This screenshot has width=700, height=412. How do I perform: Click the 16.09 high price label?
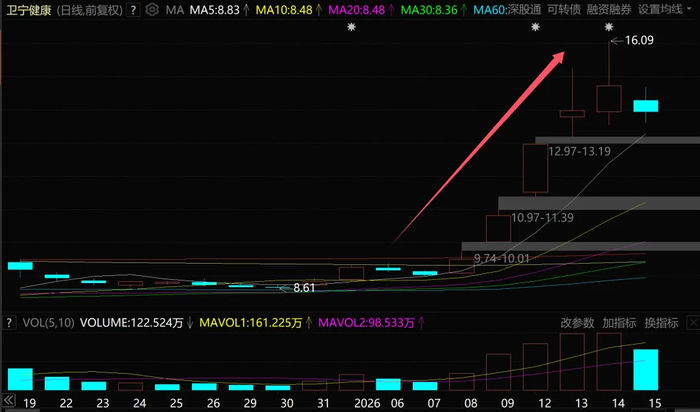click(x=639, y=40)
